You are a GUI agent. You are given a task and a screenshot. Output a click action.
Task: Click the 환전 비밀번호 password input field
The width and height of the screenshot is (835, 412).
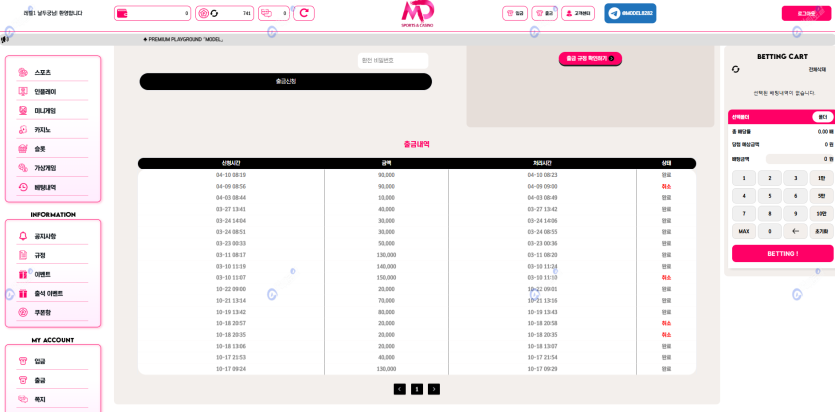(x=393, y=61)
